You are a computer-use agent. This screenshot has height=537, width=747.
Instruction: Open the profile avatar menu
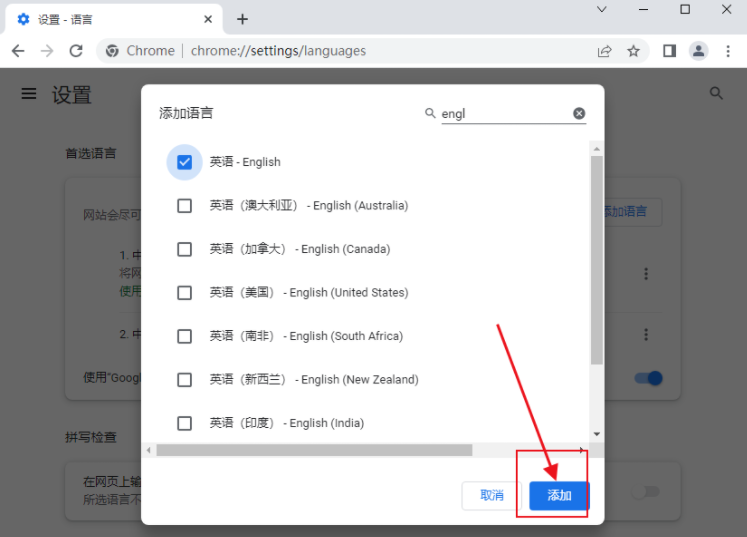(x=698, y=51)
